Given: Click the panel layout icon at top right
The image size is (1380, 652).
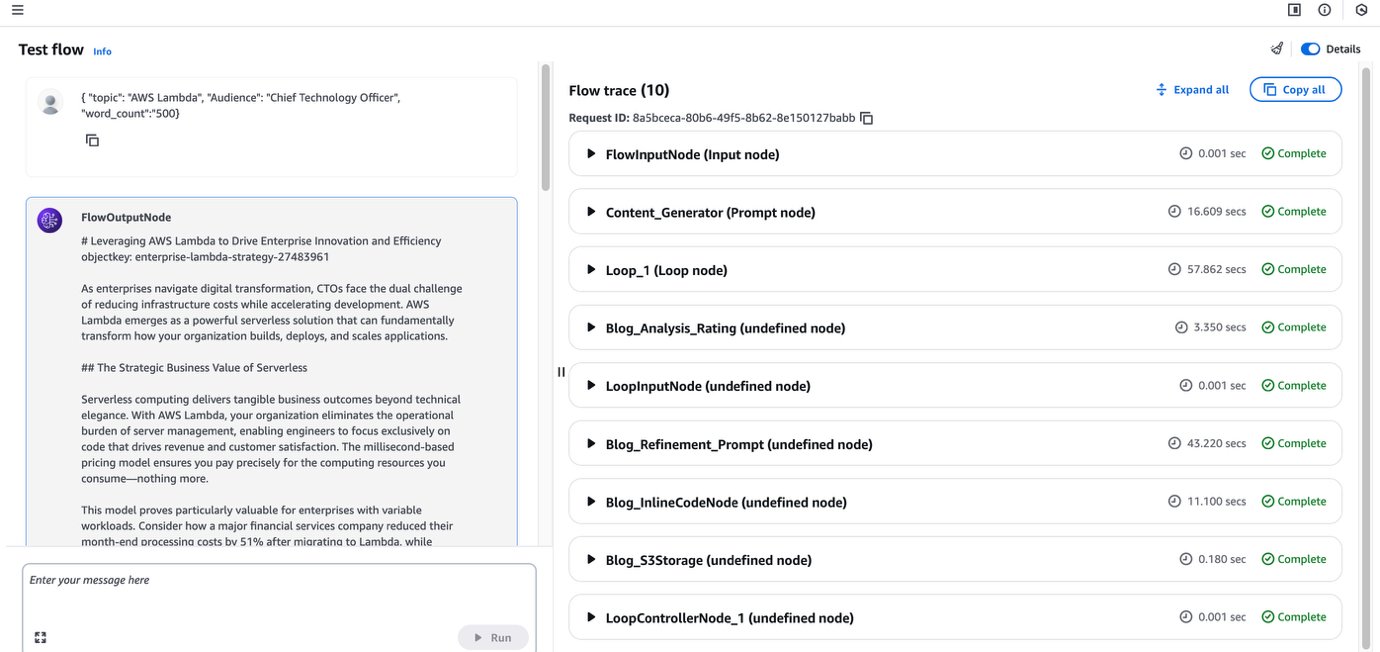Looking at the screenshot, I should [1294, 10].
